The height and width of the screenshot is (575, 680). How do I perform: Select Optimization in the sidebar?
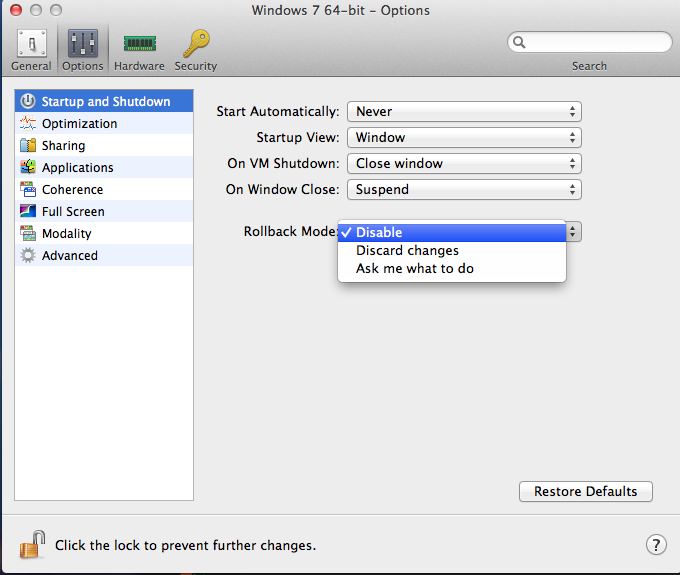point(104,124)
